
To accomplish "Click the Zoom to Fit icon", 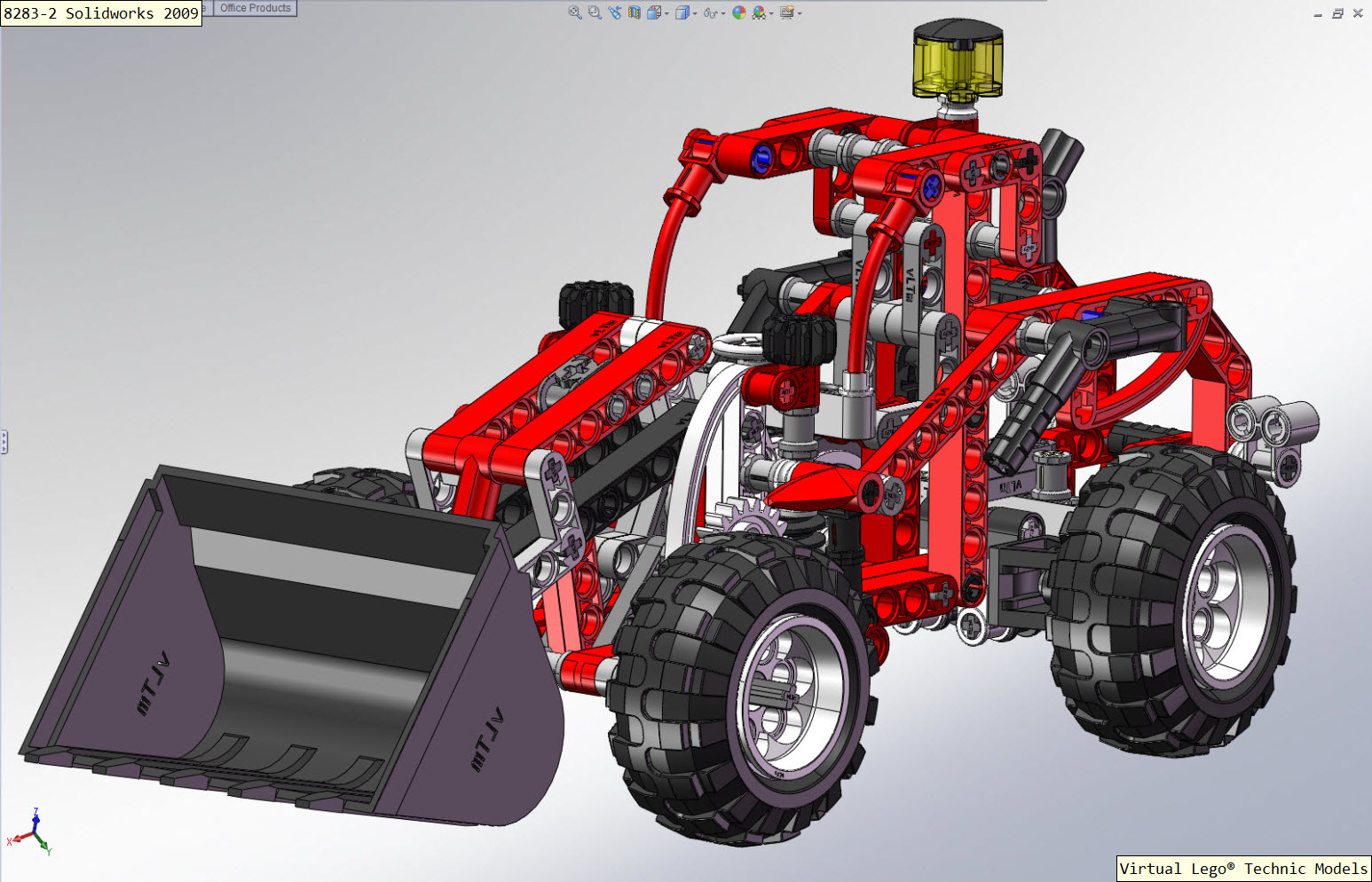I will [x=575, y=12].
